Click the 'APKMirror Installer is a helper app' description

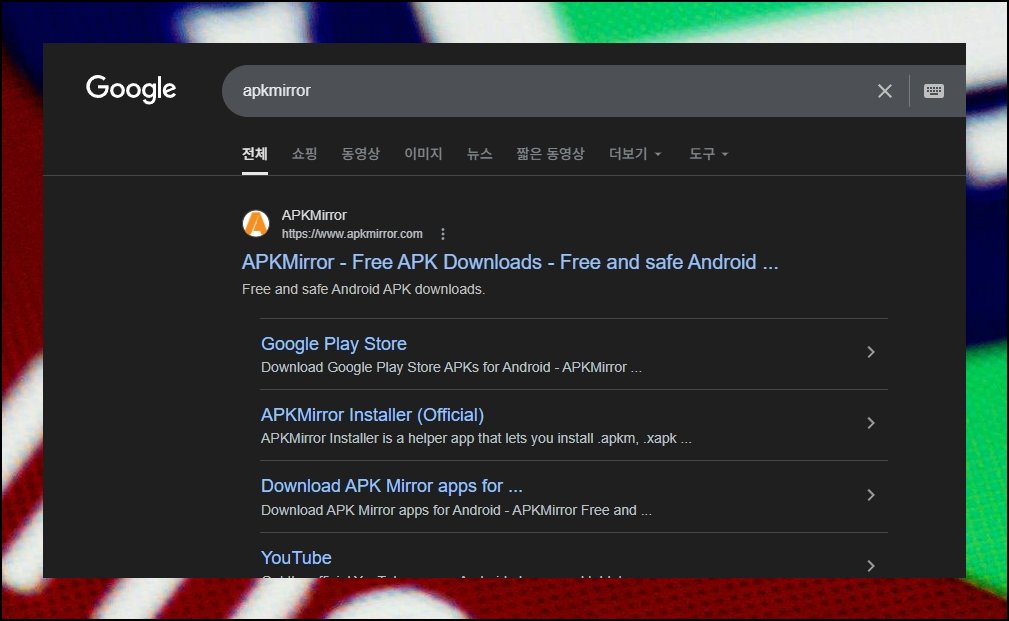pyautogui.click(x=476, y=438)
